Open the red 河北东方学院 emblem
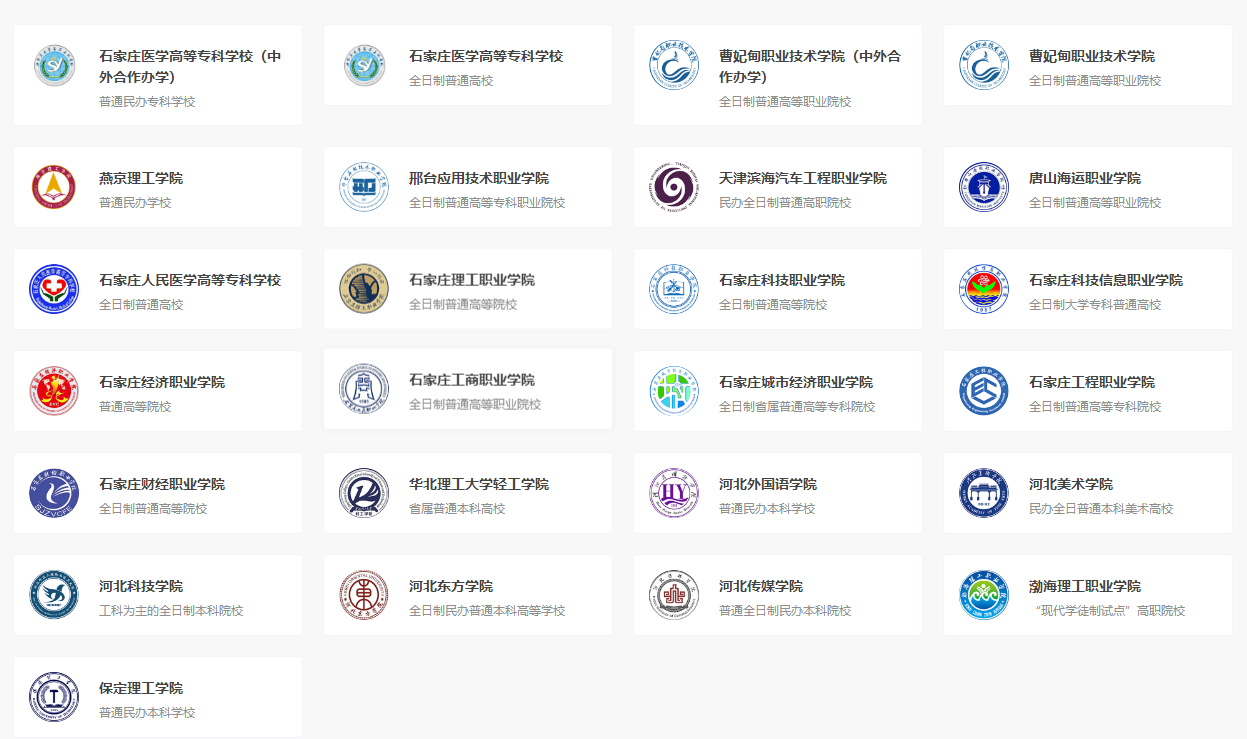1247x739 pixels. click(x=364, y=596)
